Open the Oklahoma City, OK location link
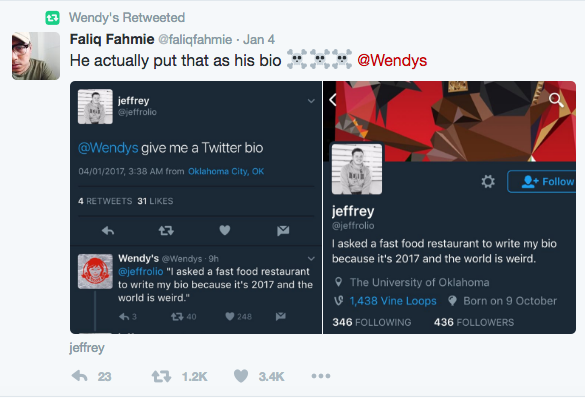This screenshot has width=585, height=398. coord(226,171)
